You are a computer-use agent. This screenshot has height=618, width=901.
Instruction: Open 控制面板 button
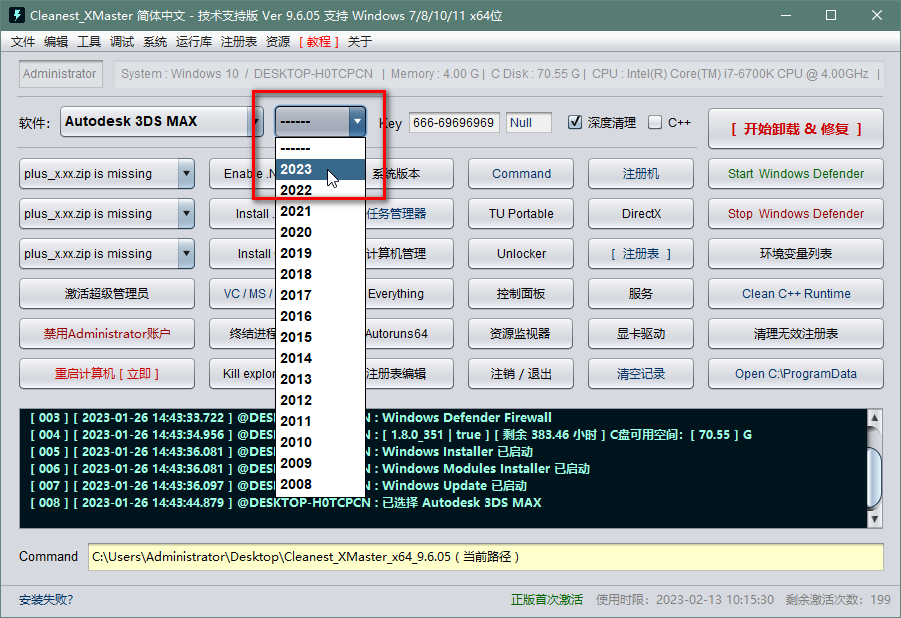(x=521, y=293)
